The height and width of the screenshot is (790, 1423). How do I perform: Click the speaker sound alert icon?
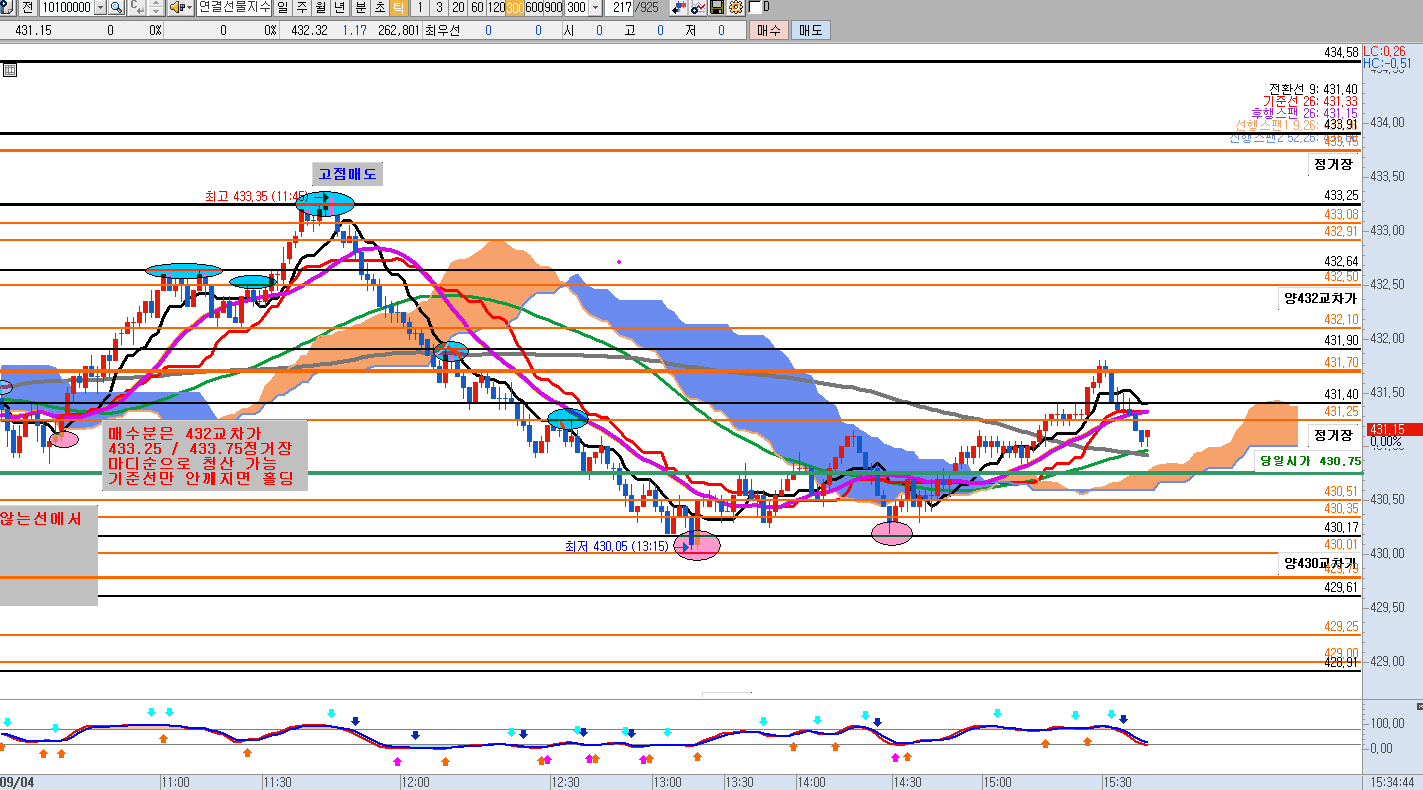click(177, 8)
